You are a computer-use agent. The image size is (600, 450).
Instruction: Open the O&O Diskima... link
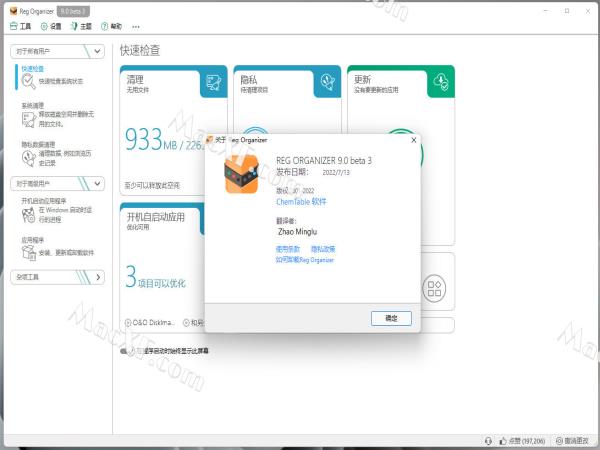tap(150, 323)
